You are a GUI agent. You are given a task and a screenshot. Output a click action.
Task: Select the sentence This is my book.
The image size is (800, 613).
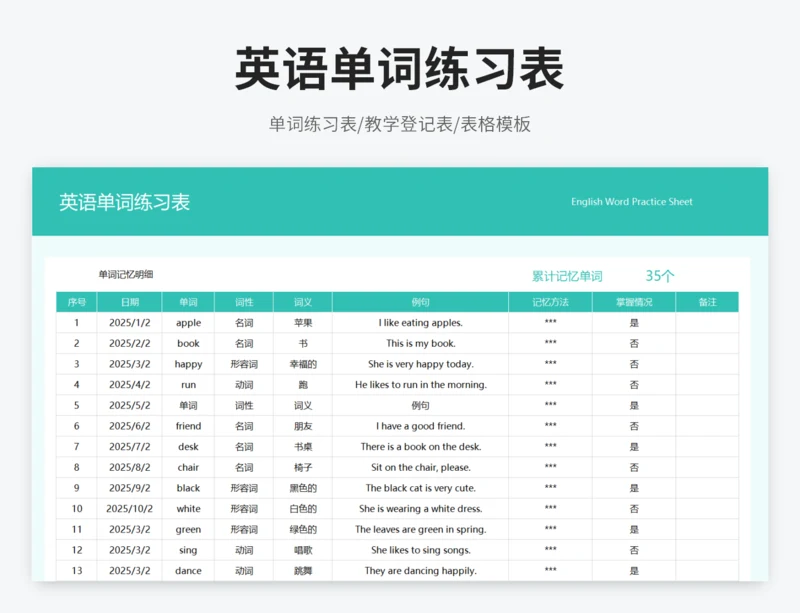coord(420,344)
